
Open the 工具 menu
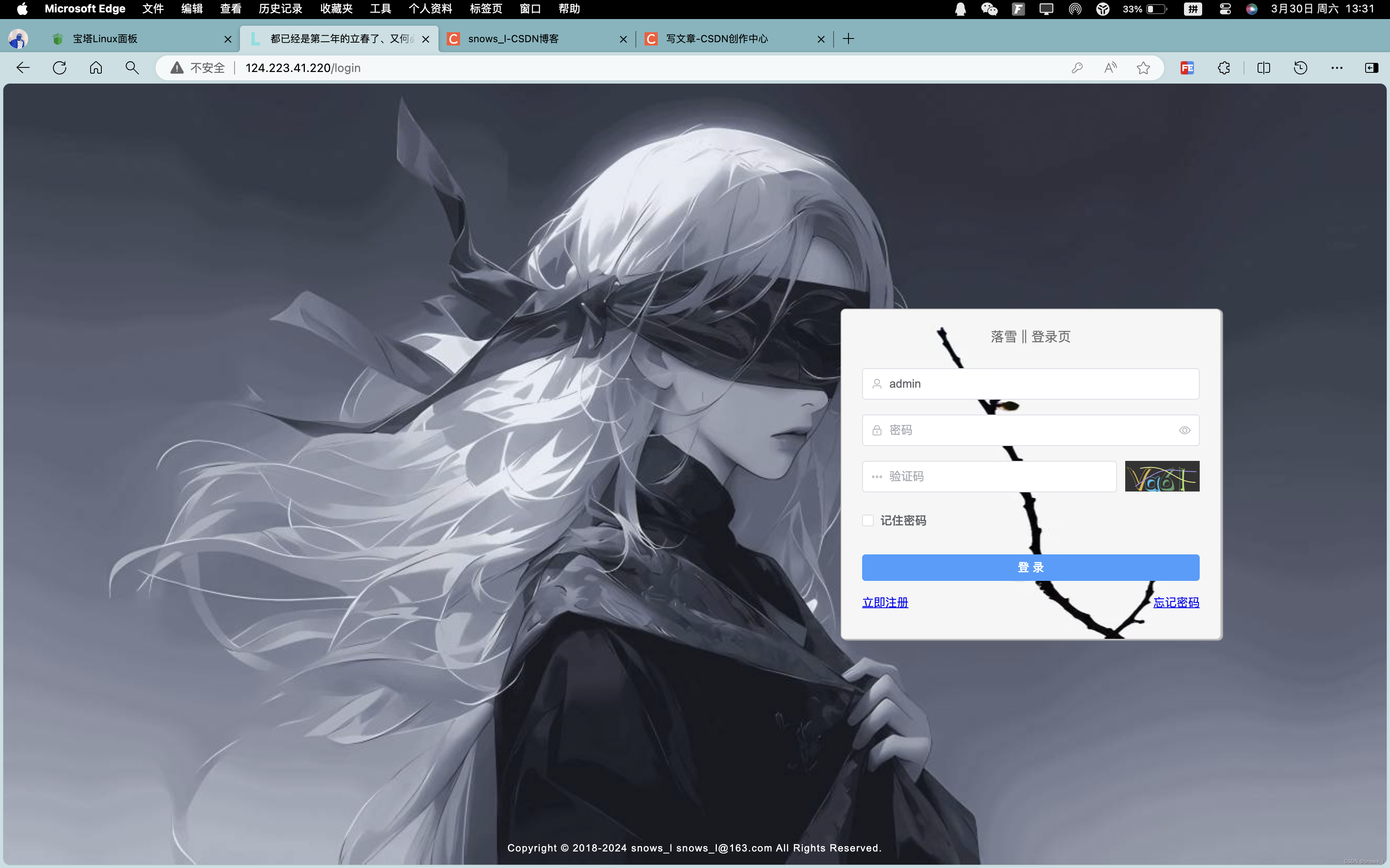click(x=381, y=9)
